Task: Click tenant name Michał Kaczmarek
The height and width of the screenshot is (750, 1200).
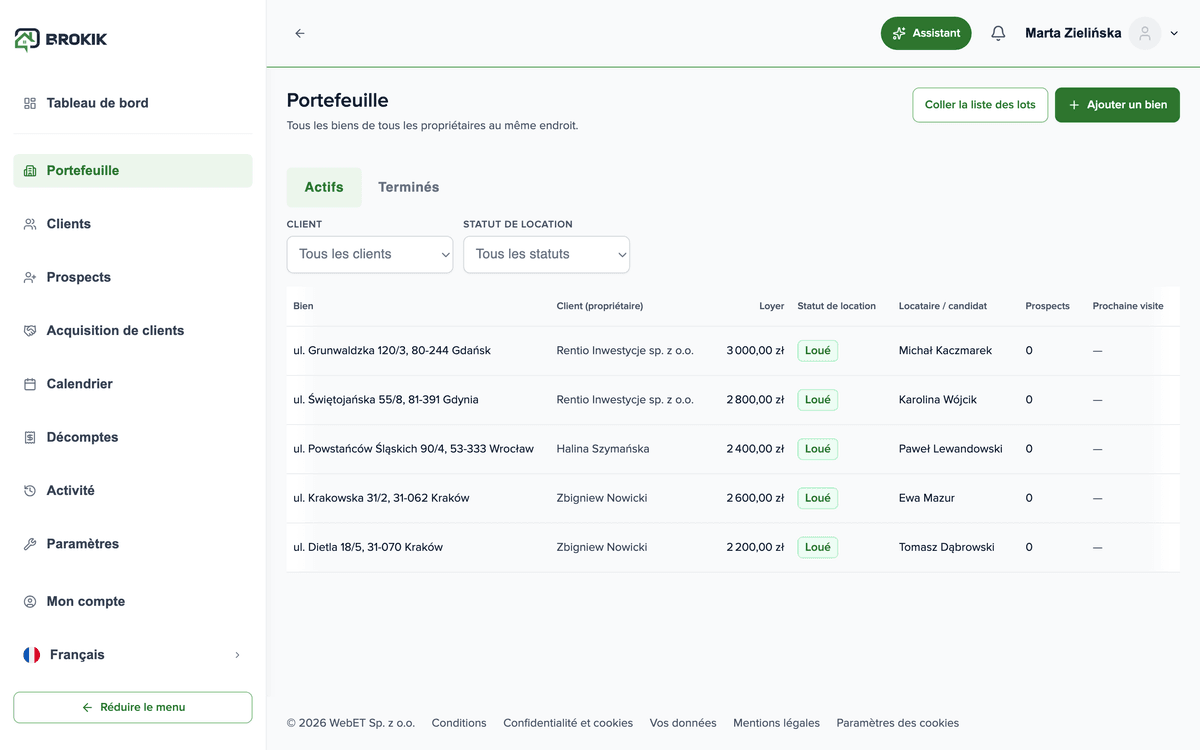Action: (x=945, y=351)
